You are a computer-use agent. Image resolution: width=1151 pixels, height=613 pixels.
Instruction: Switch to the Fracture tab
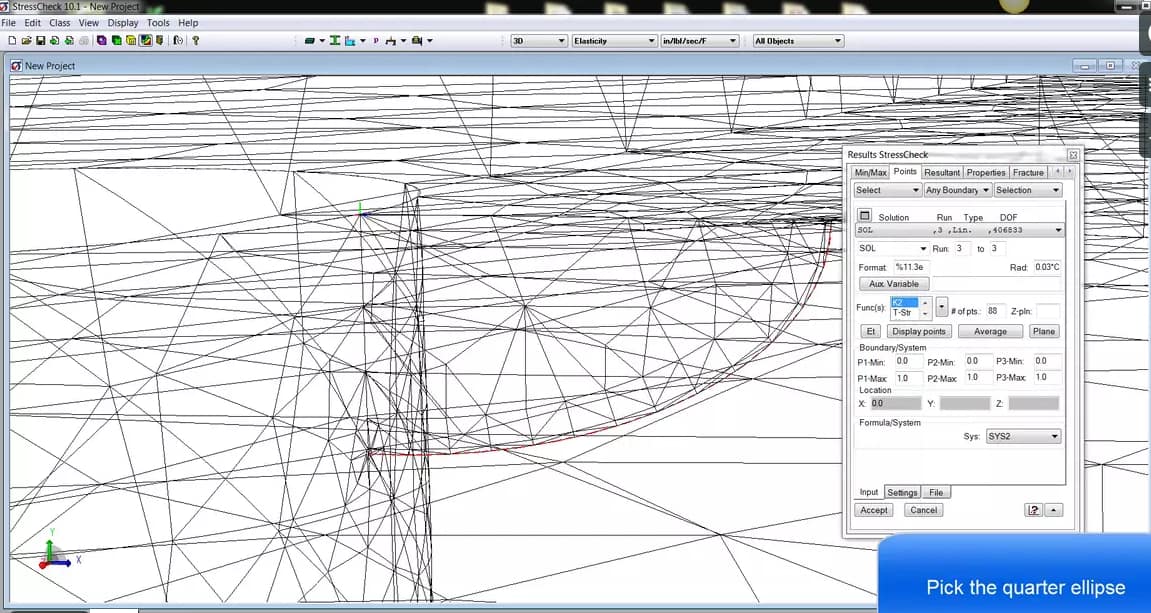pos(1028,171)
